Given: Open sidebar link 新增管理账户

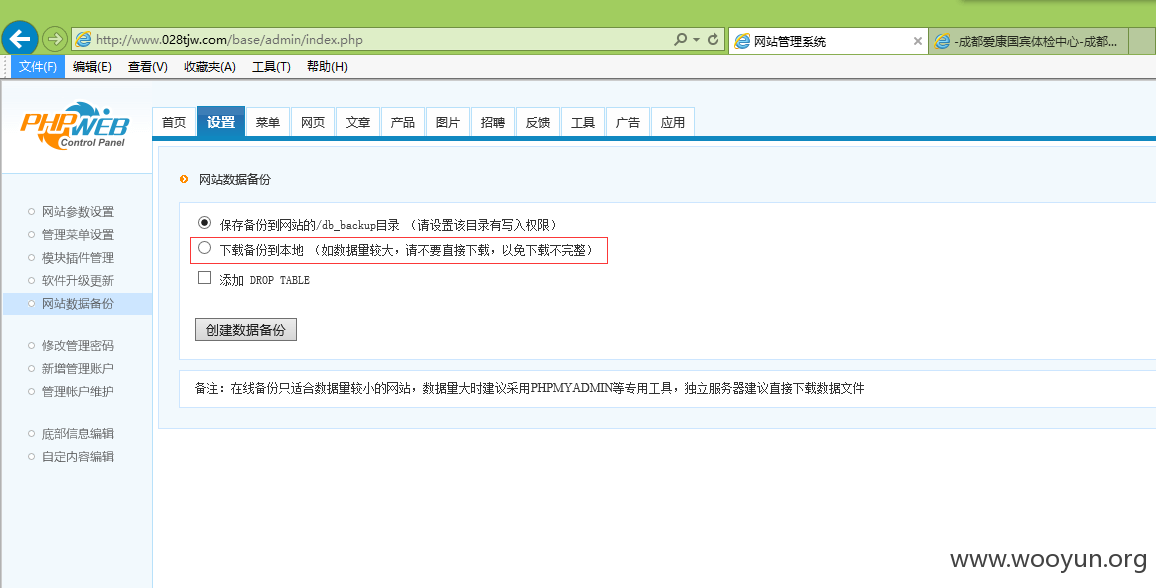Looking at the screenshot, I should click(x=77, y=368).
